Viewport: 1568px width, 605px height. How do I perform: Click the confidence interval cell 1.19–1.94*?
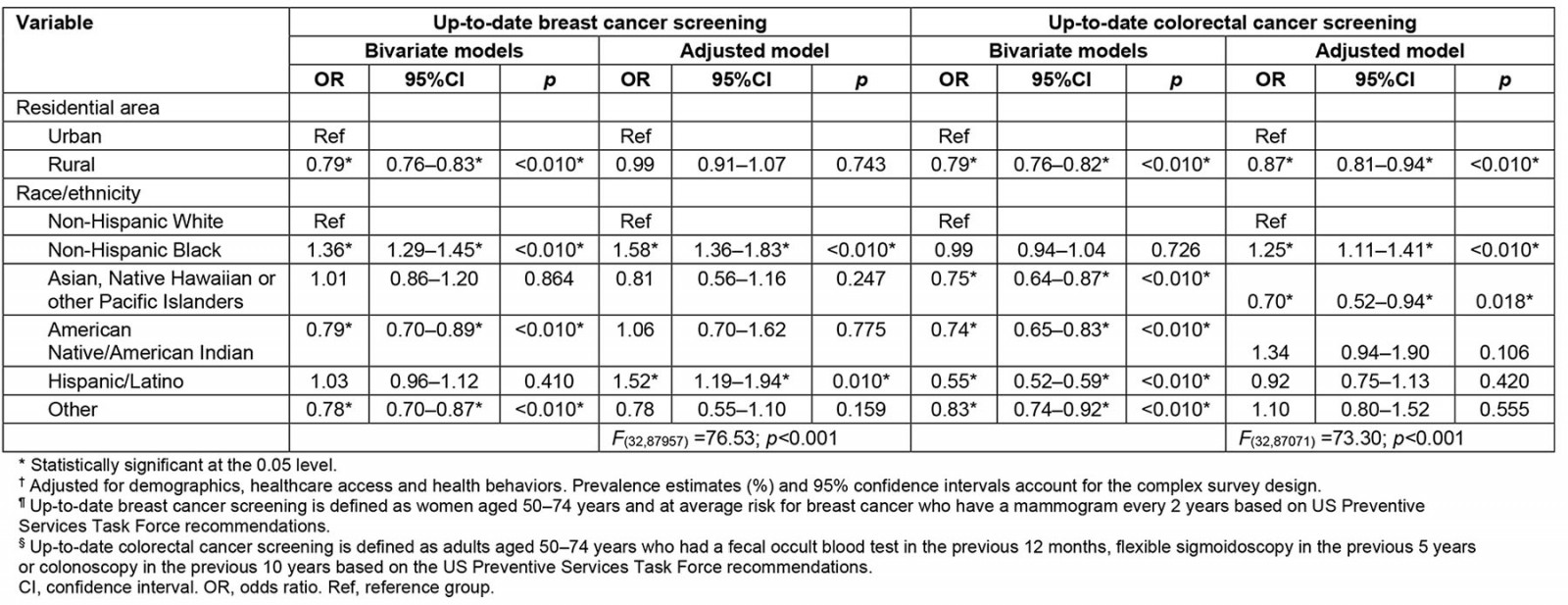pos(741,380)
